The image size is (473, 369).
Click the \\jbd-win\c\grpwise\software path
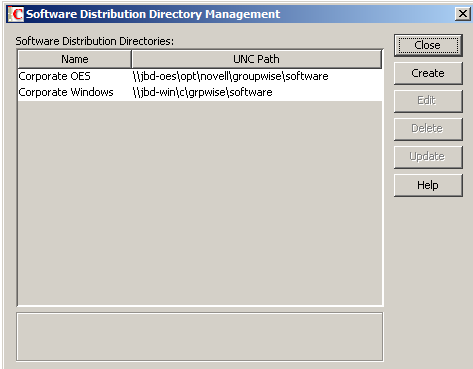coord(202,92)
